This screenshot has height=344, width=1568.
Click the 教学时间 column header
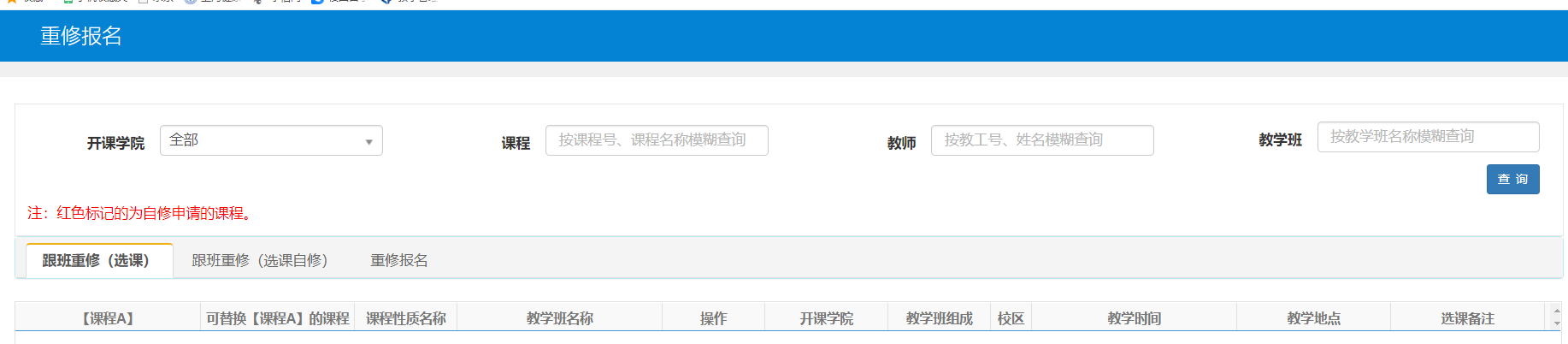click(x=1134, y=318)
